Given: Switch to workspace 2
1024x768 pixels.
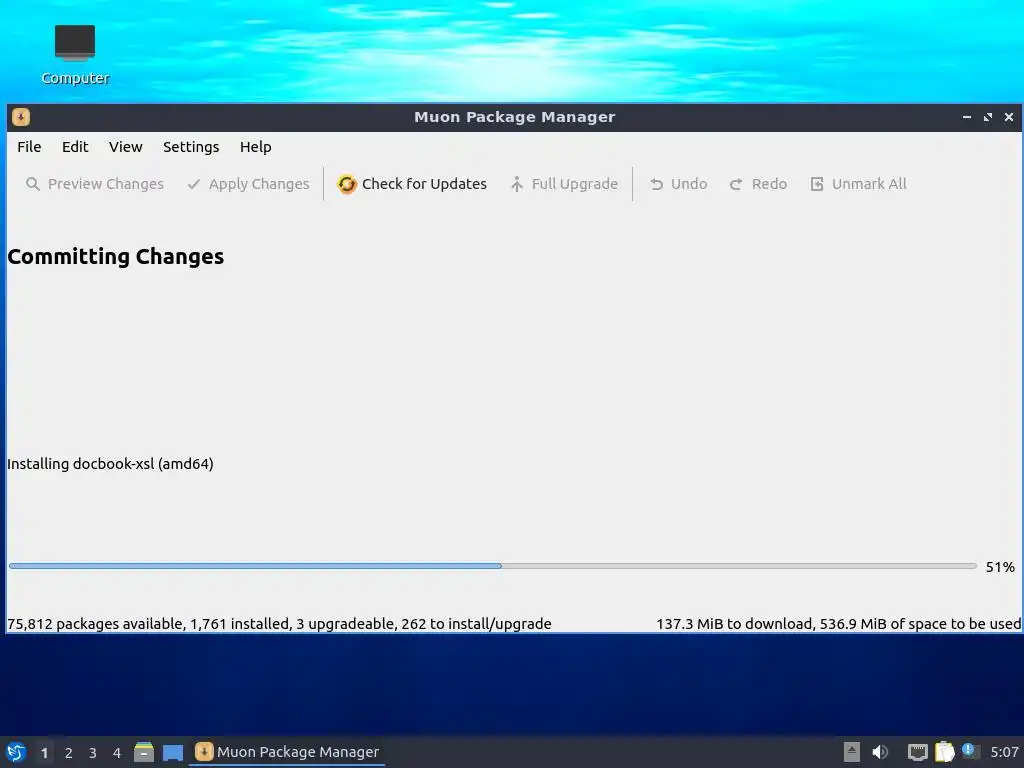Looking at the screenshot, I should tap(69, 753).
